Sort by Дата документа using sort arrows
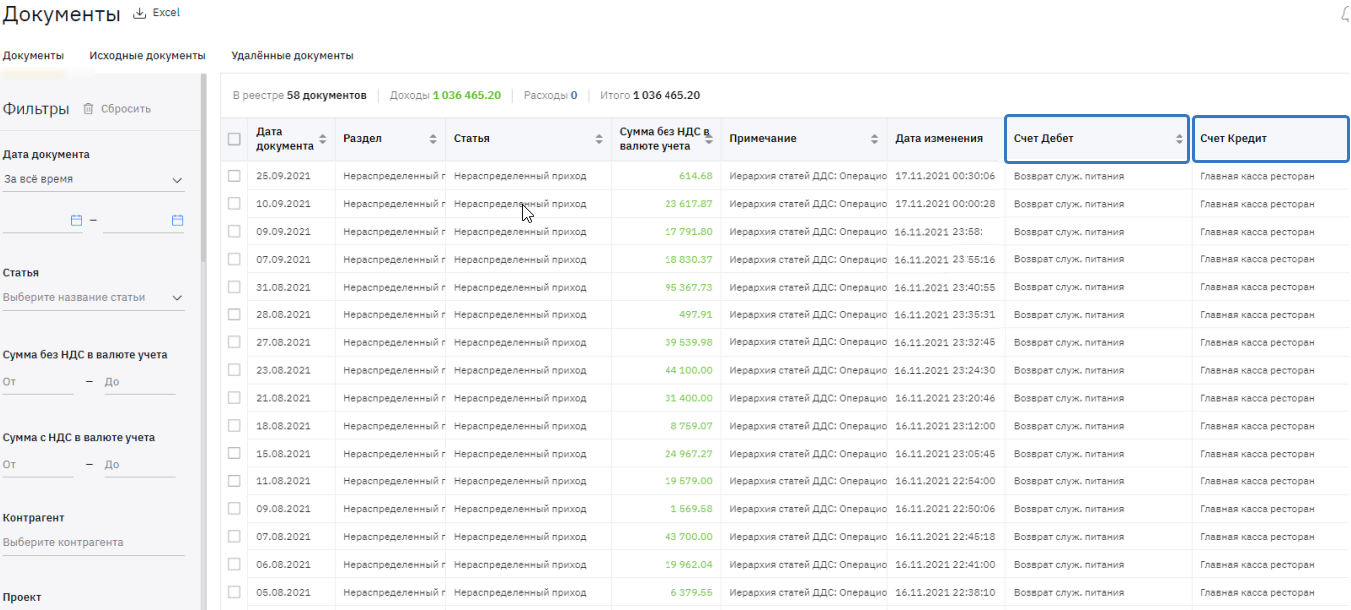Viewport: 1351px width, 610px height. tap(322, 139)
